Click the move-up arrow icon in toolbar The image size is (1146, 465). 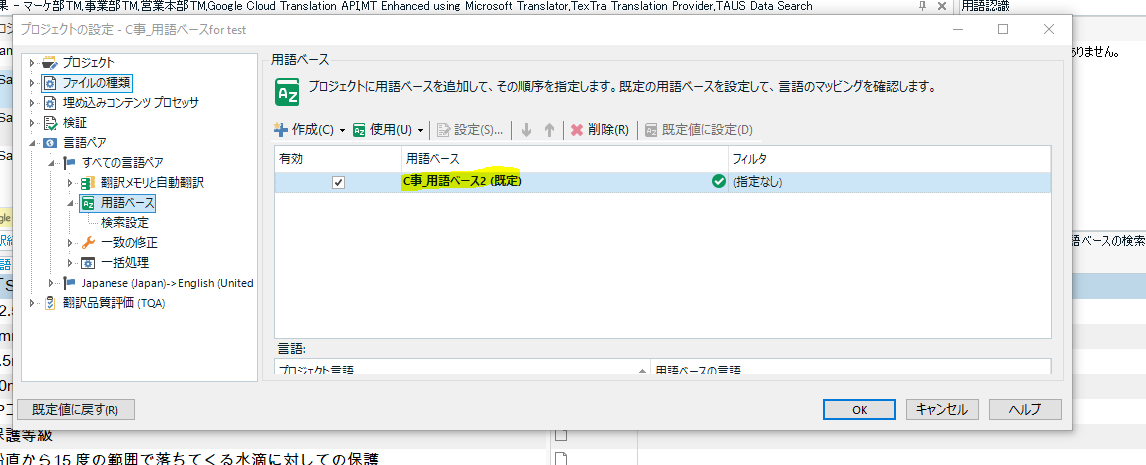[548, 130]
